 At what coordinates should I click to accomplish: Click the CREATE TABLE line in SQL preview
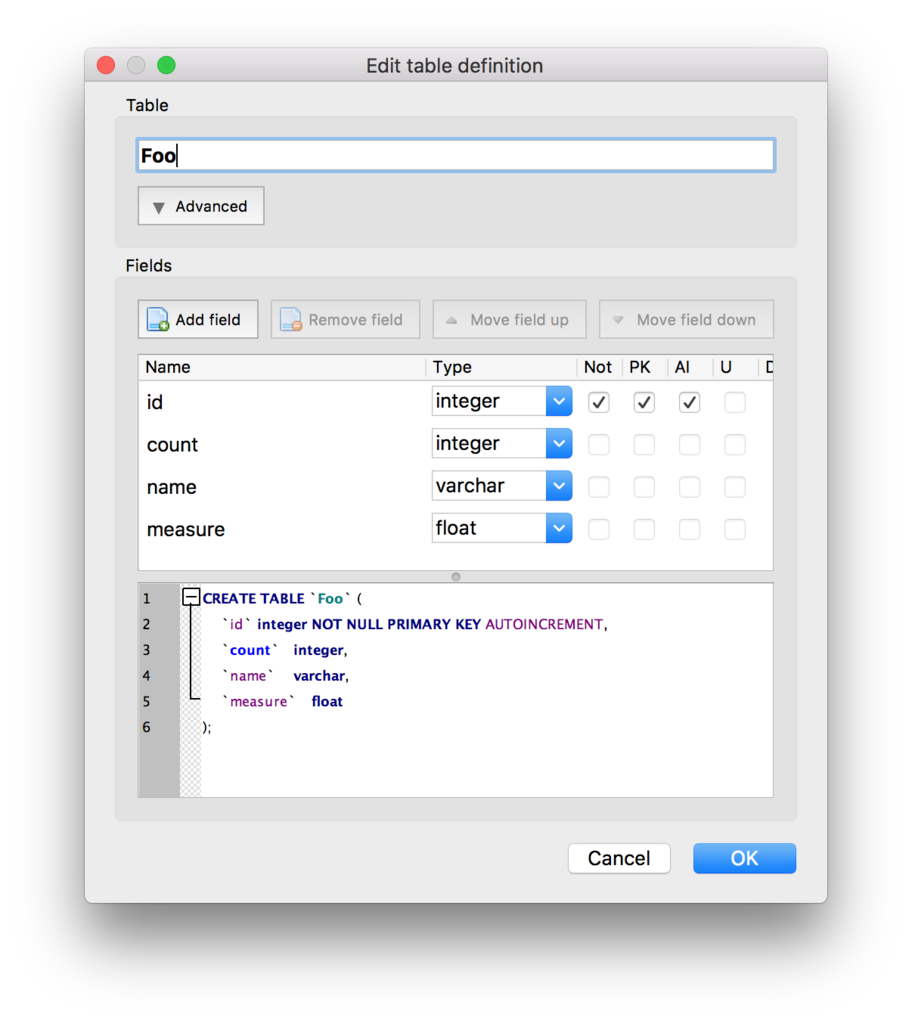282,598
